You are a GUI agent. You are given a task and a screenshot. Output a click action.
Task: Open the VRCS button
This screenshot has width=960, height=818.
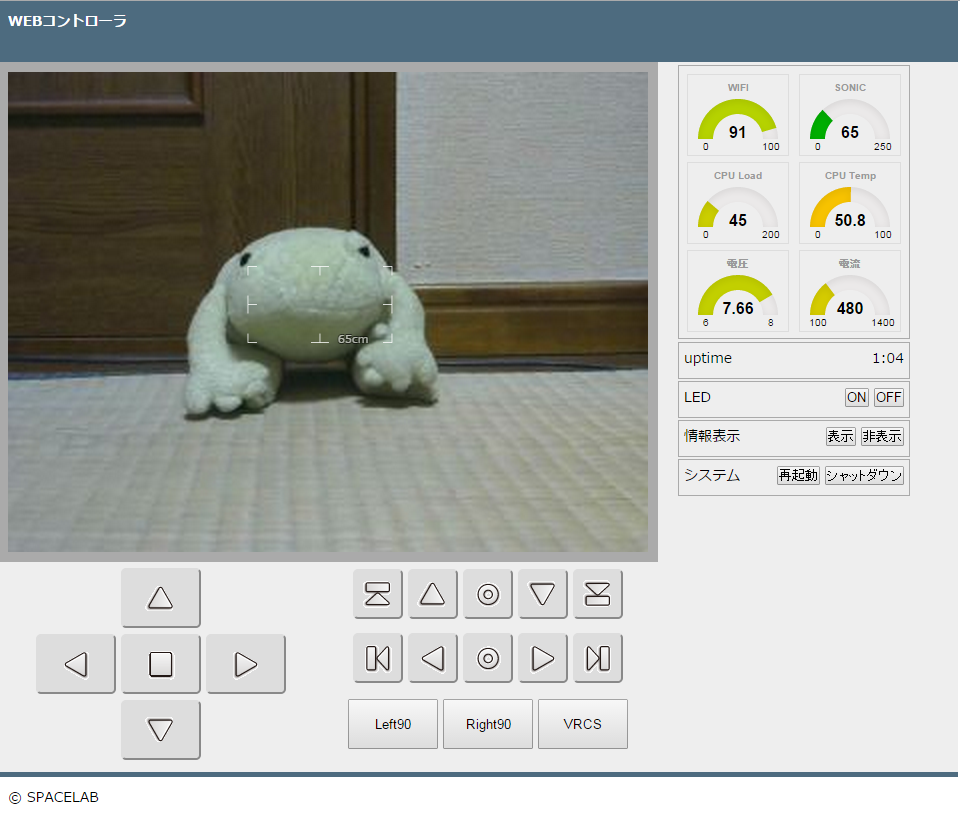[x=583, y=724]
